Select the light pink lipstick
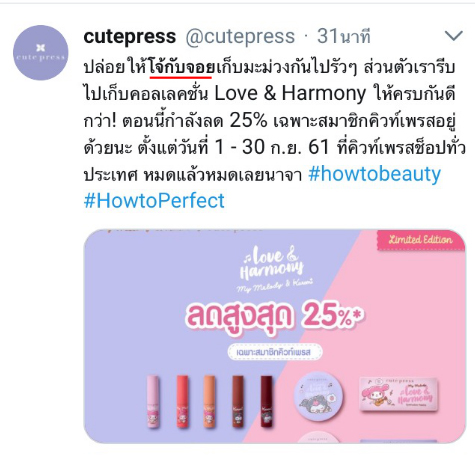Image resolution: width=475 pixels, height=455 pixels. click(x=153, y=402)
